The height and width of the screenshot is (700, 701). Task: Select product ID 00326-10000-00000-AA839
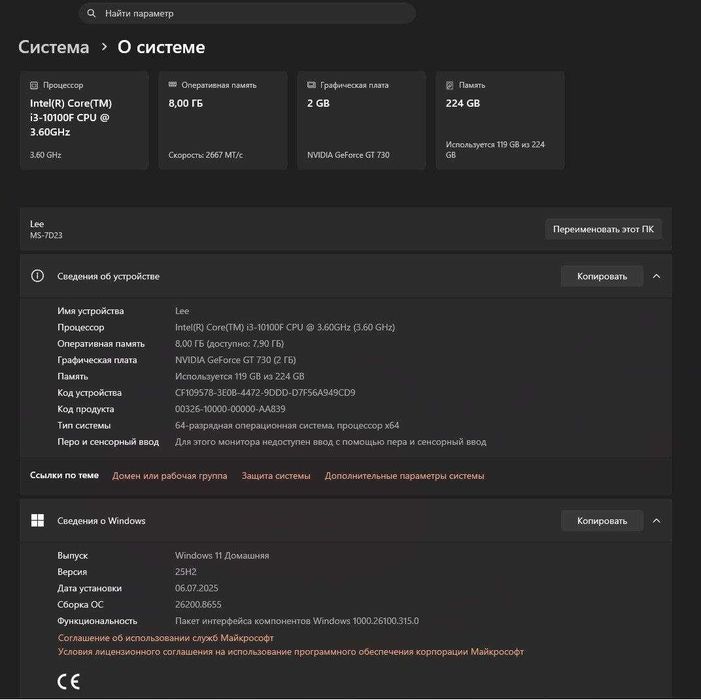230,409
